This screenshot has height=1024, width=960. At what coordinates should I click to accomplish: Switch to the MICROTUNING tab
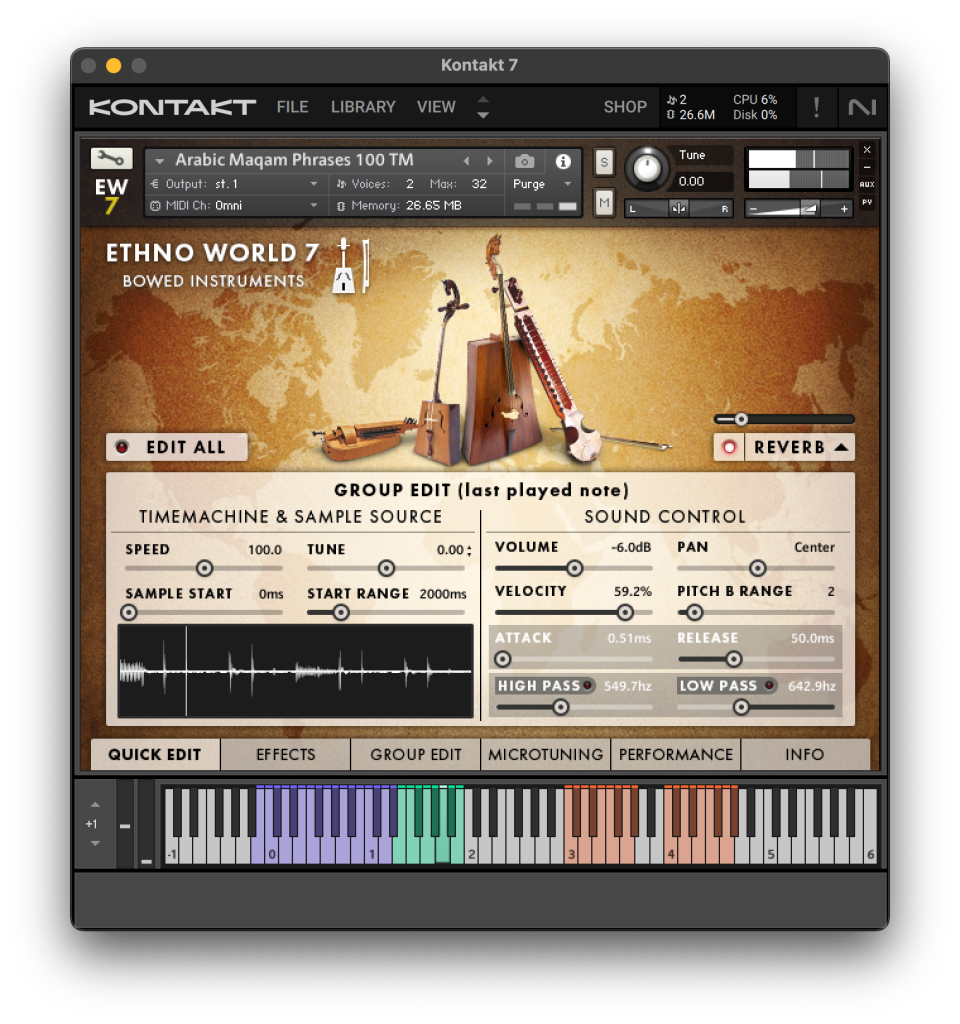point(546,755)
